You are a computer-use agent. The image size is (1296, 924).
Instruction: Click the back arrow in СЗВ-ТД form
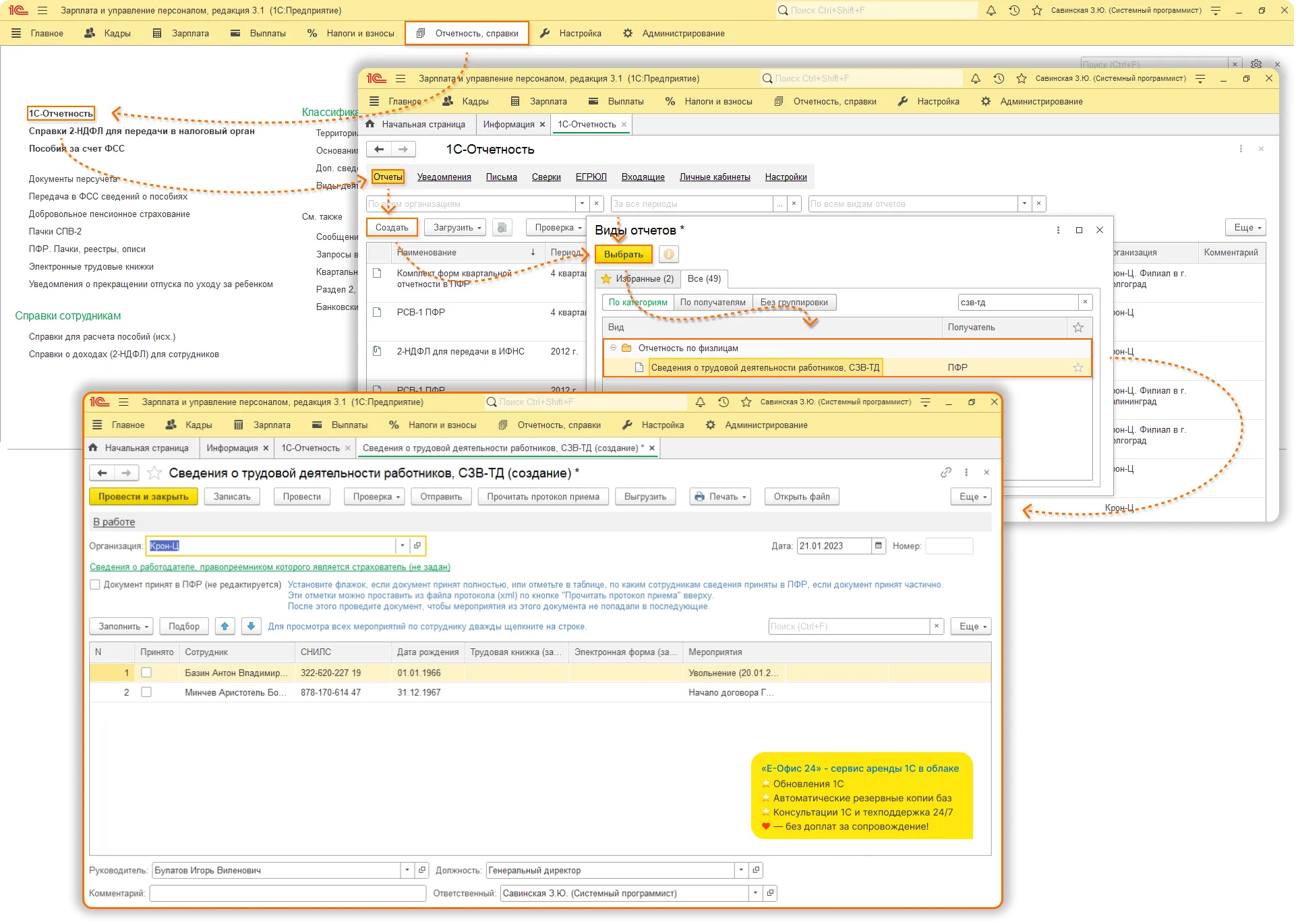click(102, 473)
